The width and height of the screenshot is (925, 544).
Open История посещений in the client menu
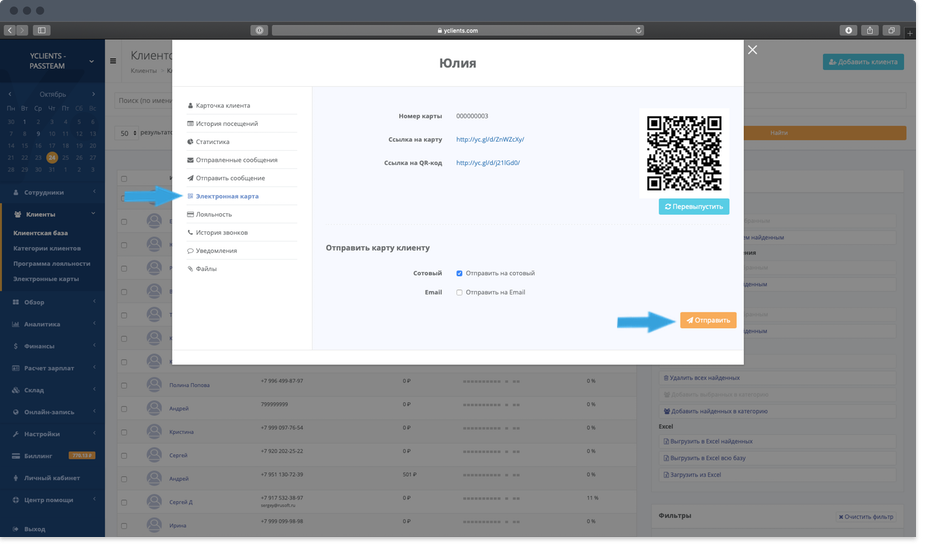[x=222, y=124]
